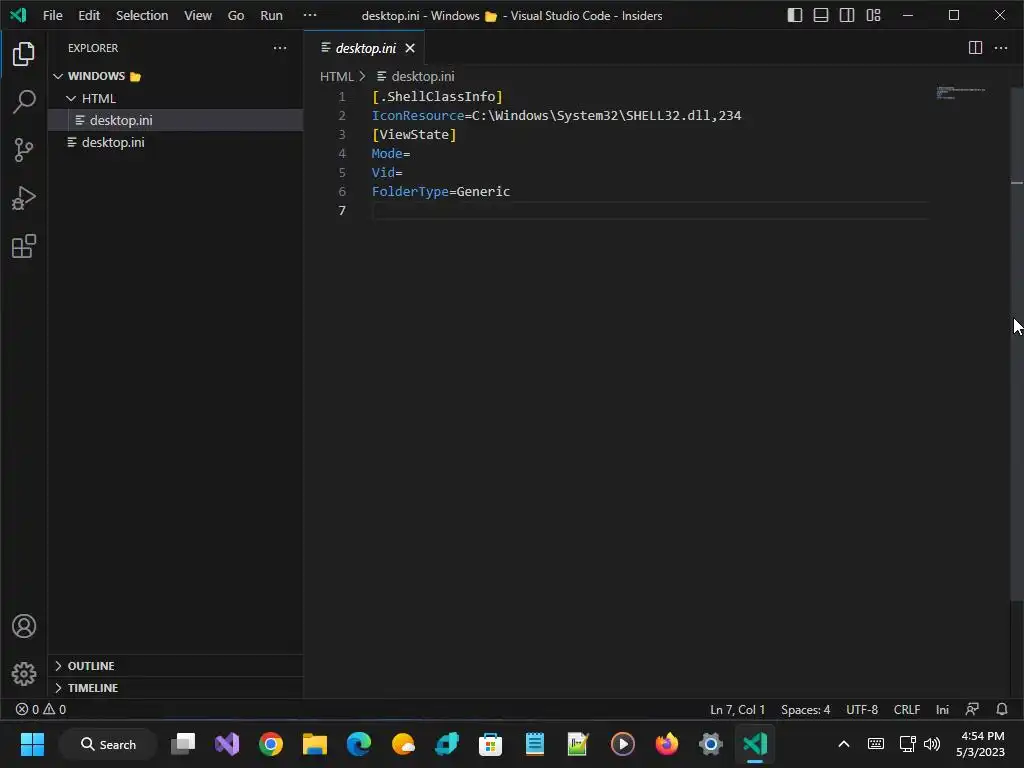
Task: Expand the TIMELINE section
Action: click(x=175, y=688)
